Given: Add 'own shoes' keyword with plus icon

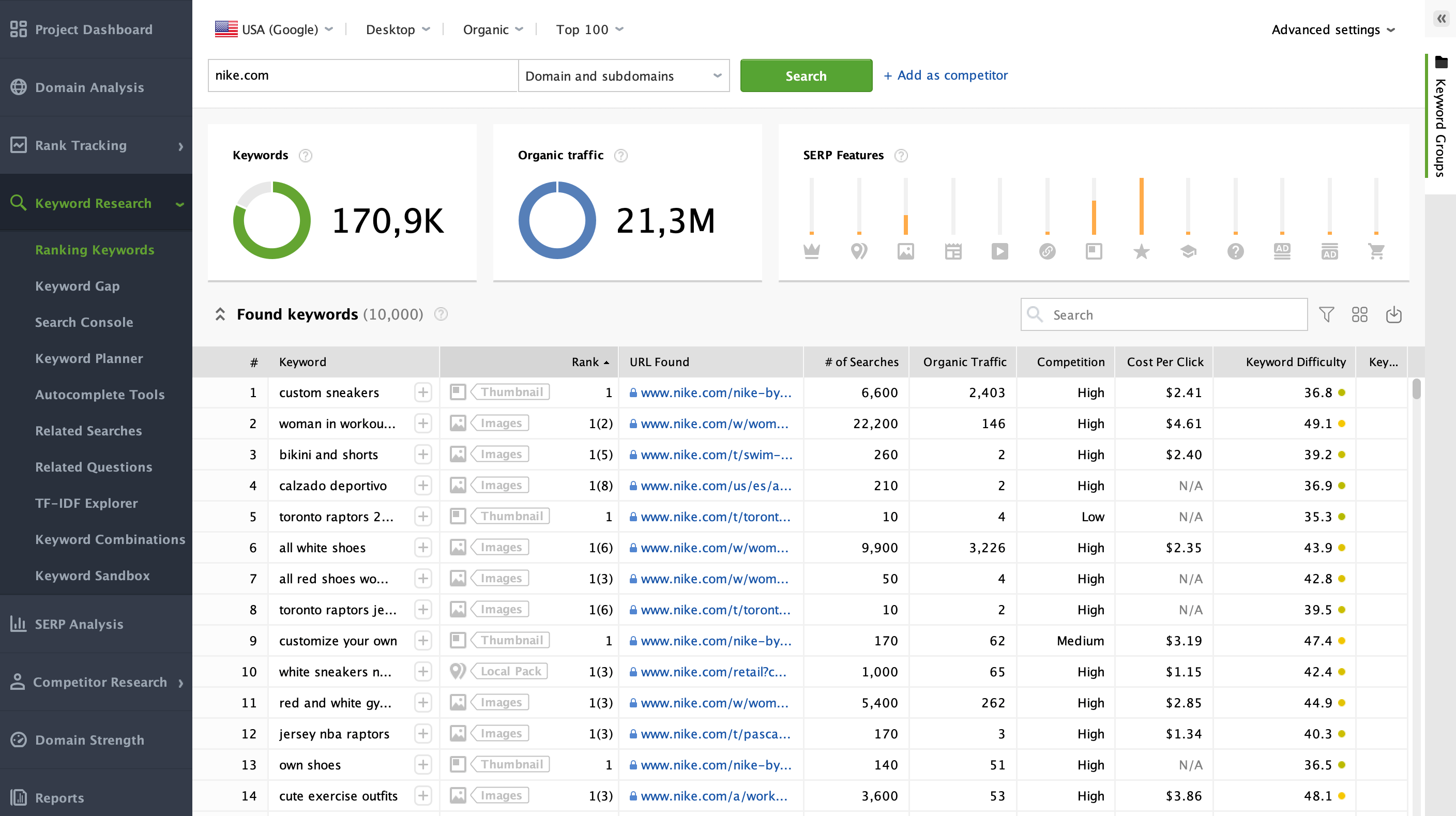Looking at the screenshot, I should point(423,765).
